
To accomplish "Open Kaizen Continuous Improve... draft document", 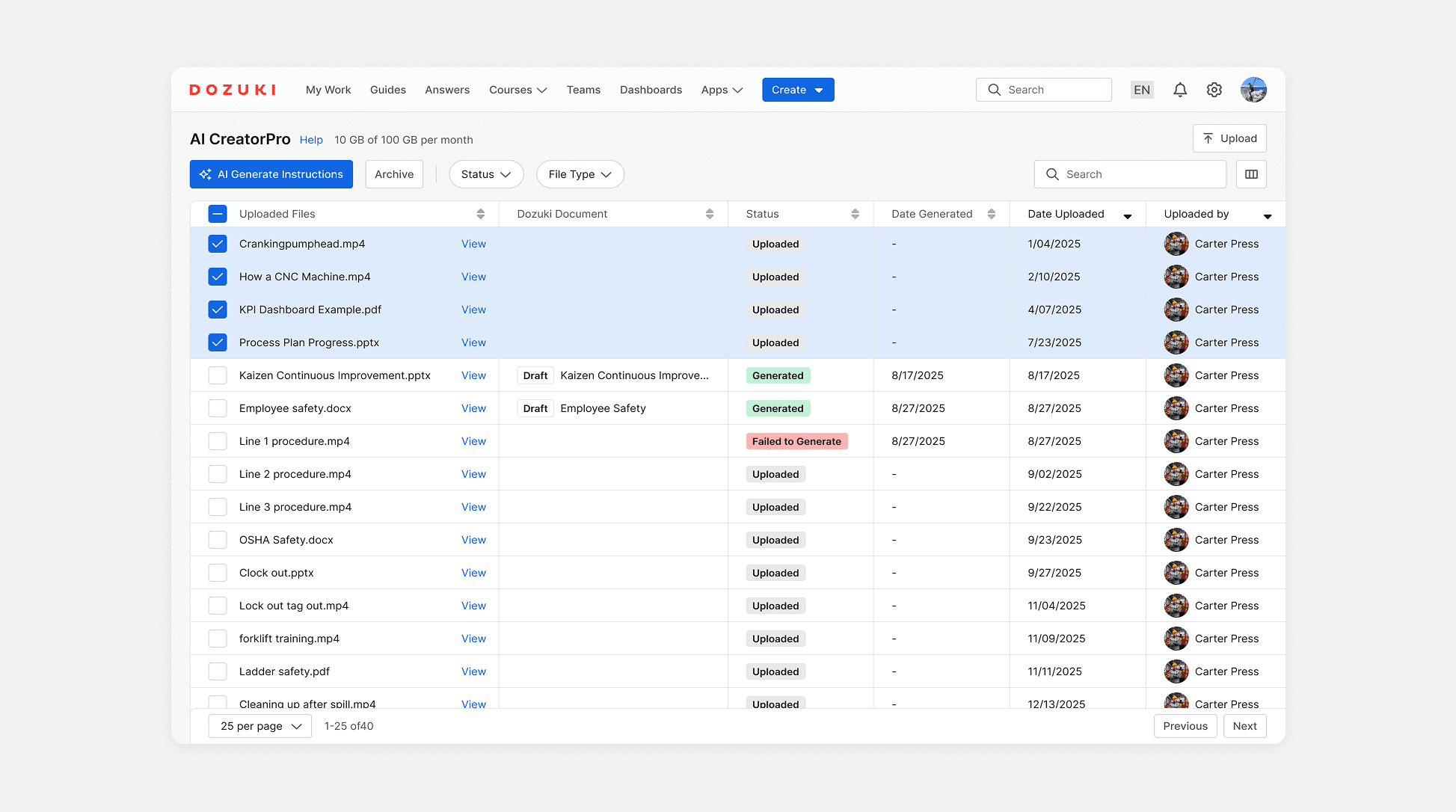I will pyautogui.click(x=634, y=375).
